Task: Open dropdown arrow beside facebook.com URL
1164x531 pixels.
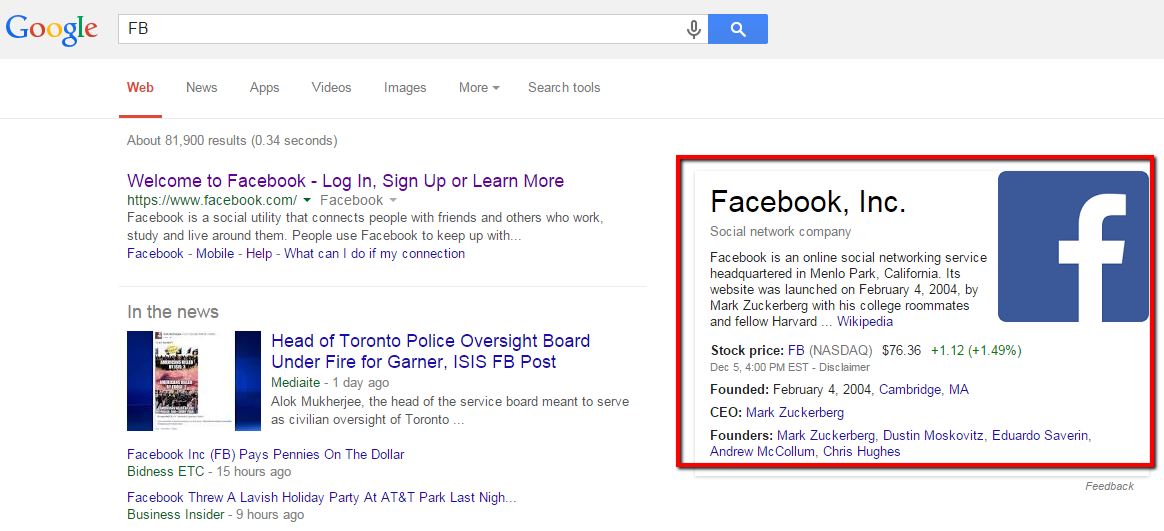Action: coord(308,201)
